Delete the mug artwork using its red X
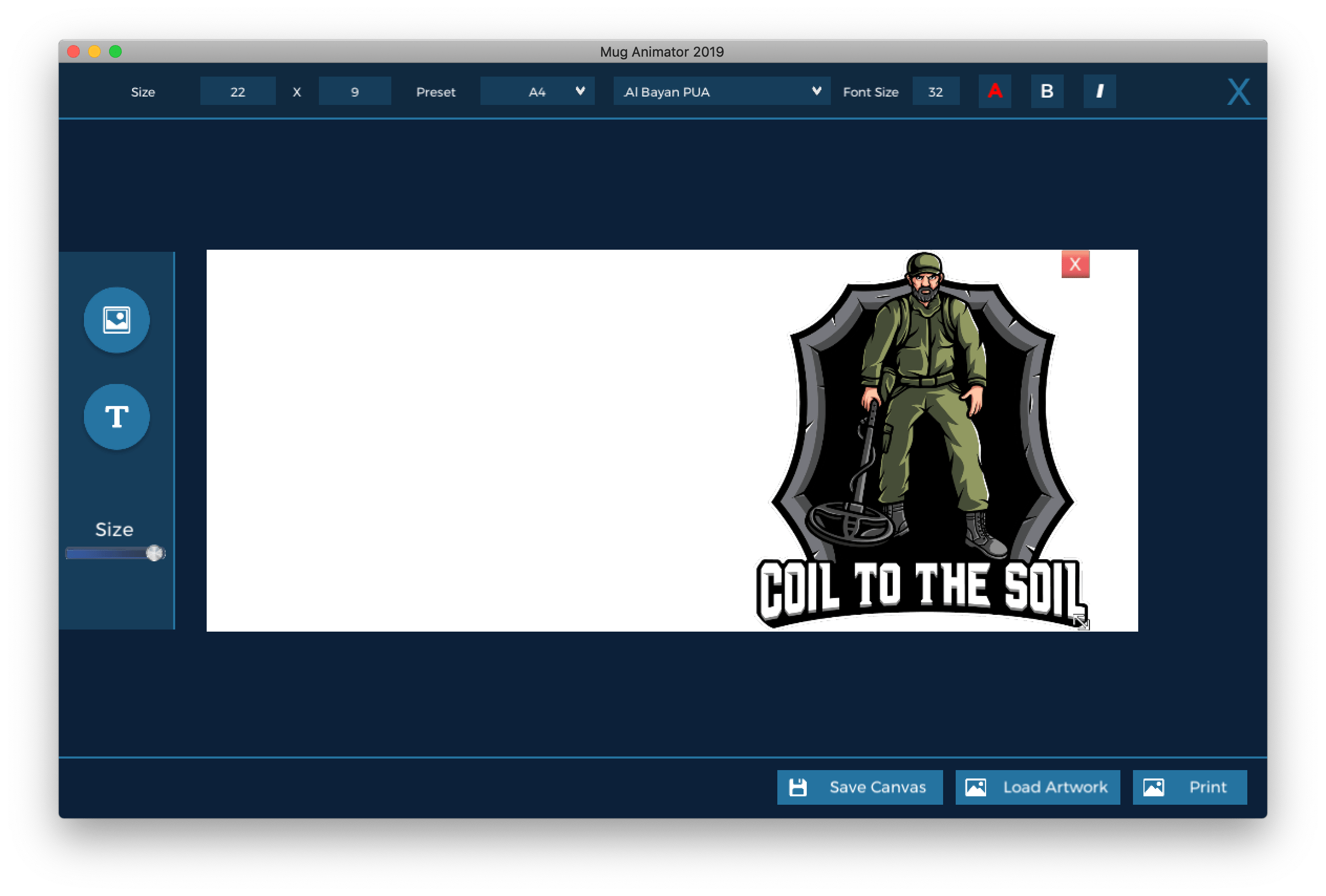Viewport: 1326px width, 896px height. (x=1075, y=264)
